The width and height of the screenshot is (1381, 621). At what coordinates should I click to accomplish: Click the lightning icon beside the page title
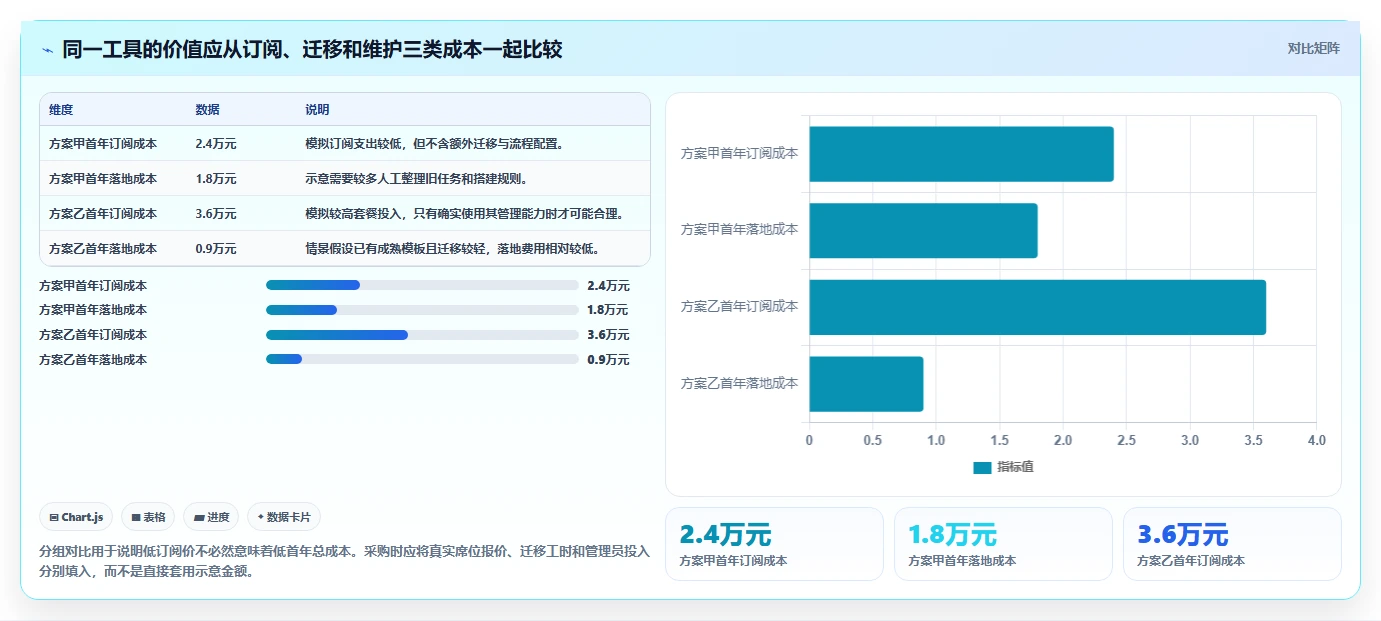(x=47, y=50)
